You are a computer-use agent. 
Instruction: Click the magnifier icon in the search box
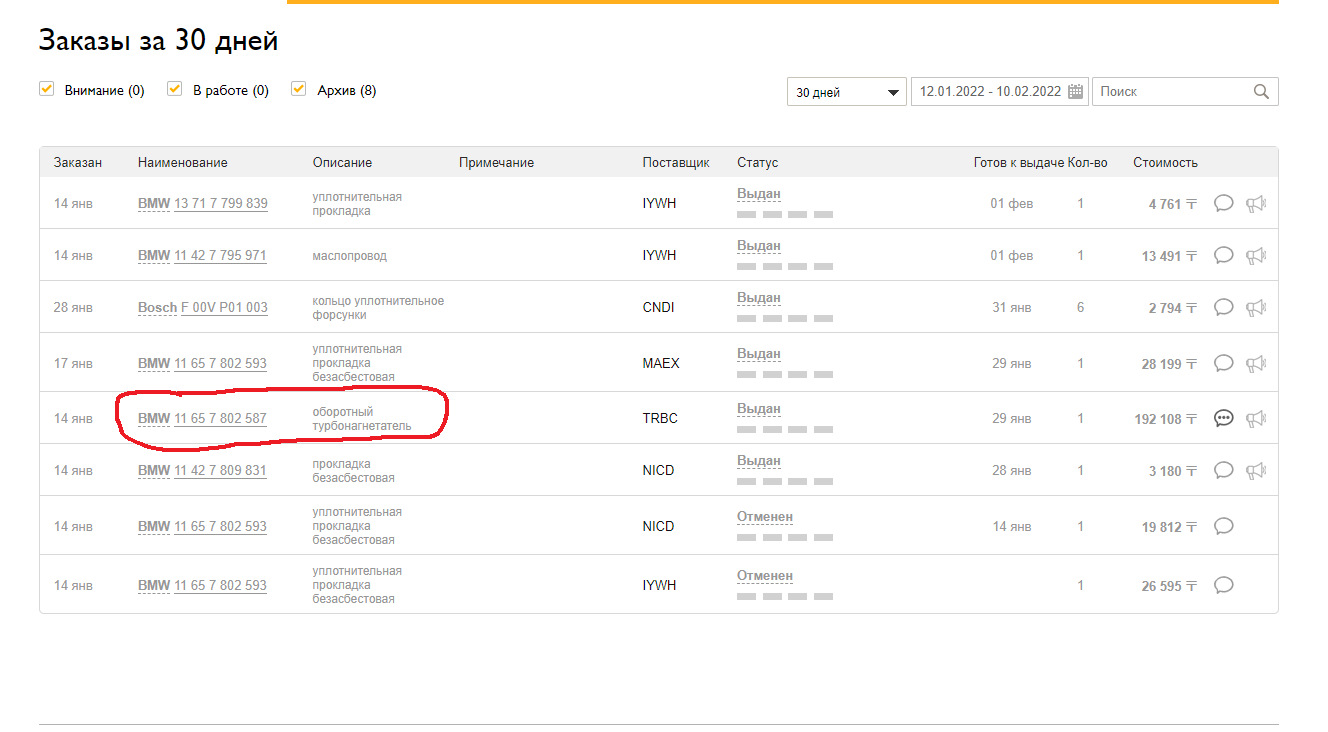point(1261,91)
